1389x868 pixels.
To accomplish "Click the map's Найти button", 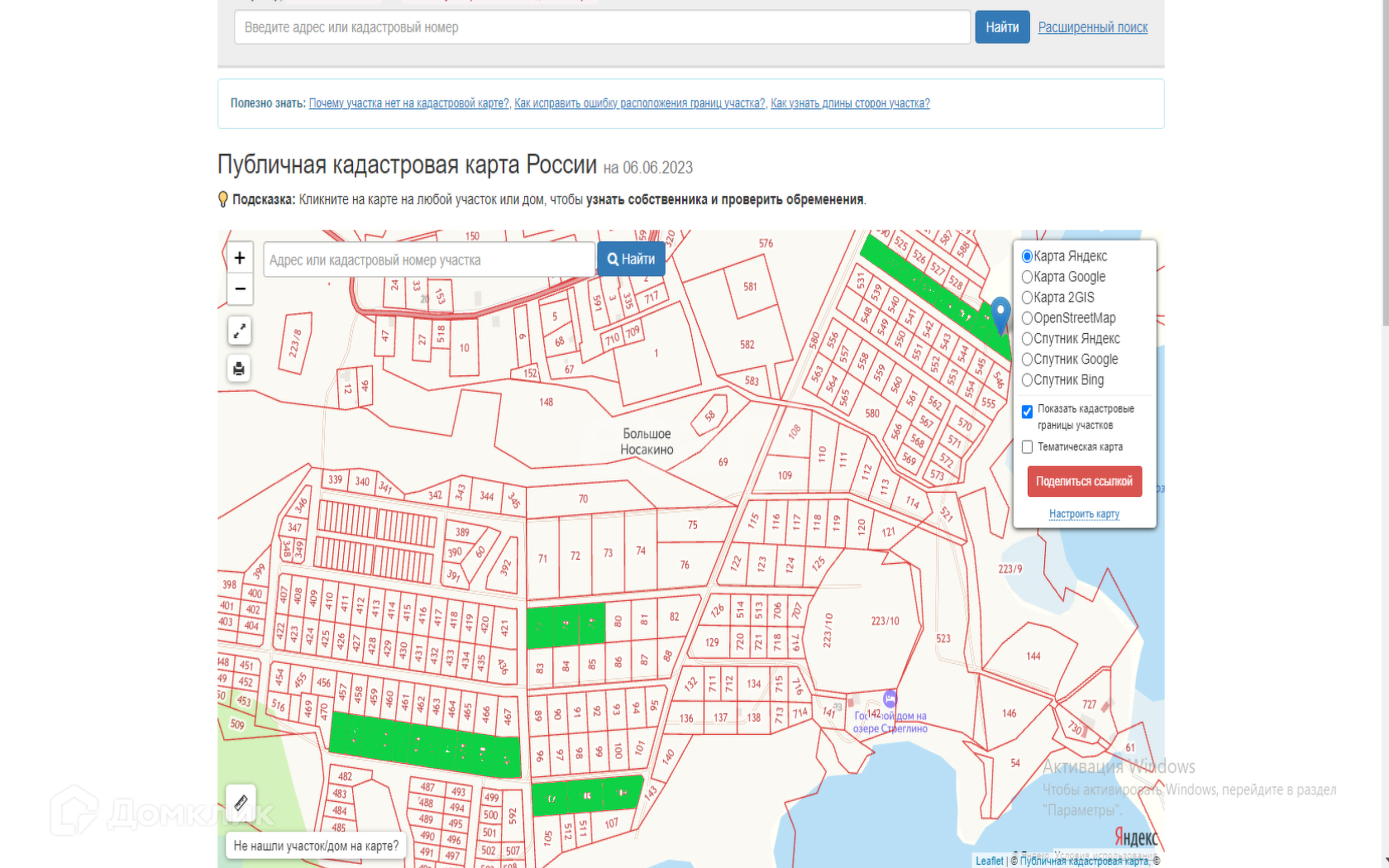I will click(631, 260).
